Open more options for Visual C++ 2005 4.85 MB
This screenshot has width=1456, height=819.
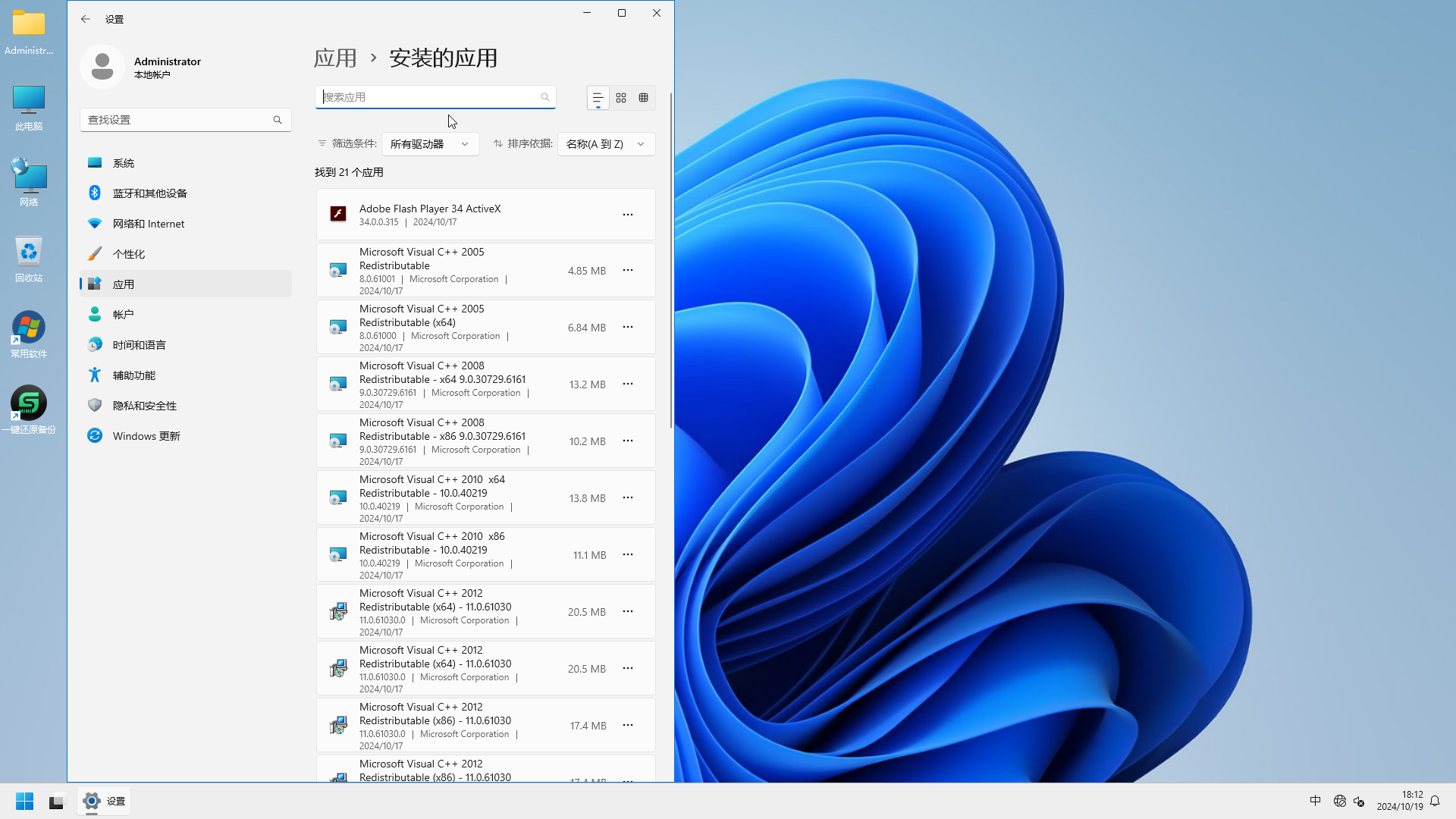(x=628, y=270)
